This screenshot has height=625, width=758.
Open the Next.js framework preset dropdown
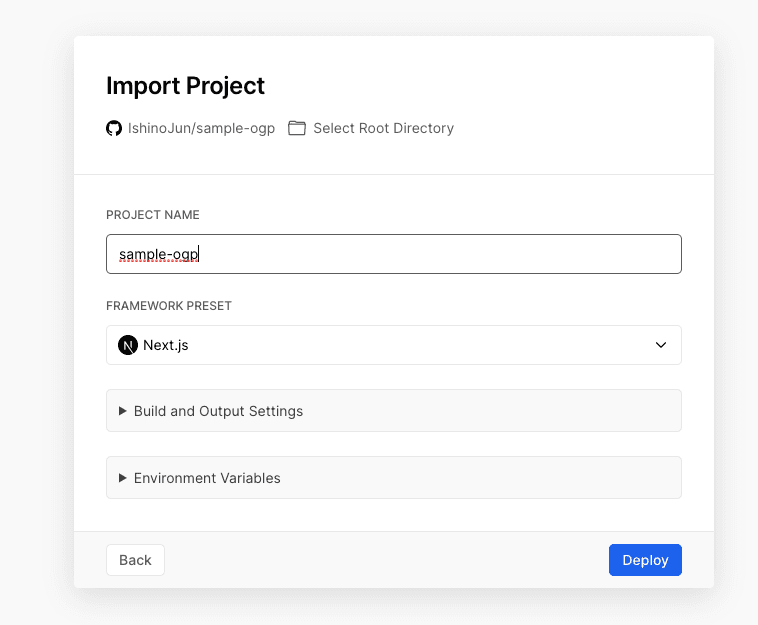pos(394,345)
